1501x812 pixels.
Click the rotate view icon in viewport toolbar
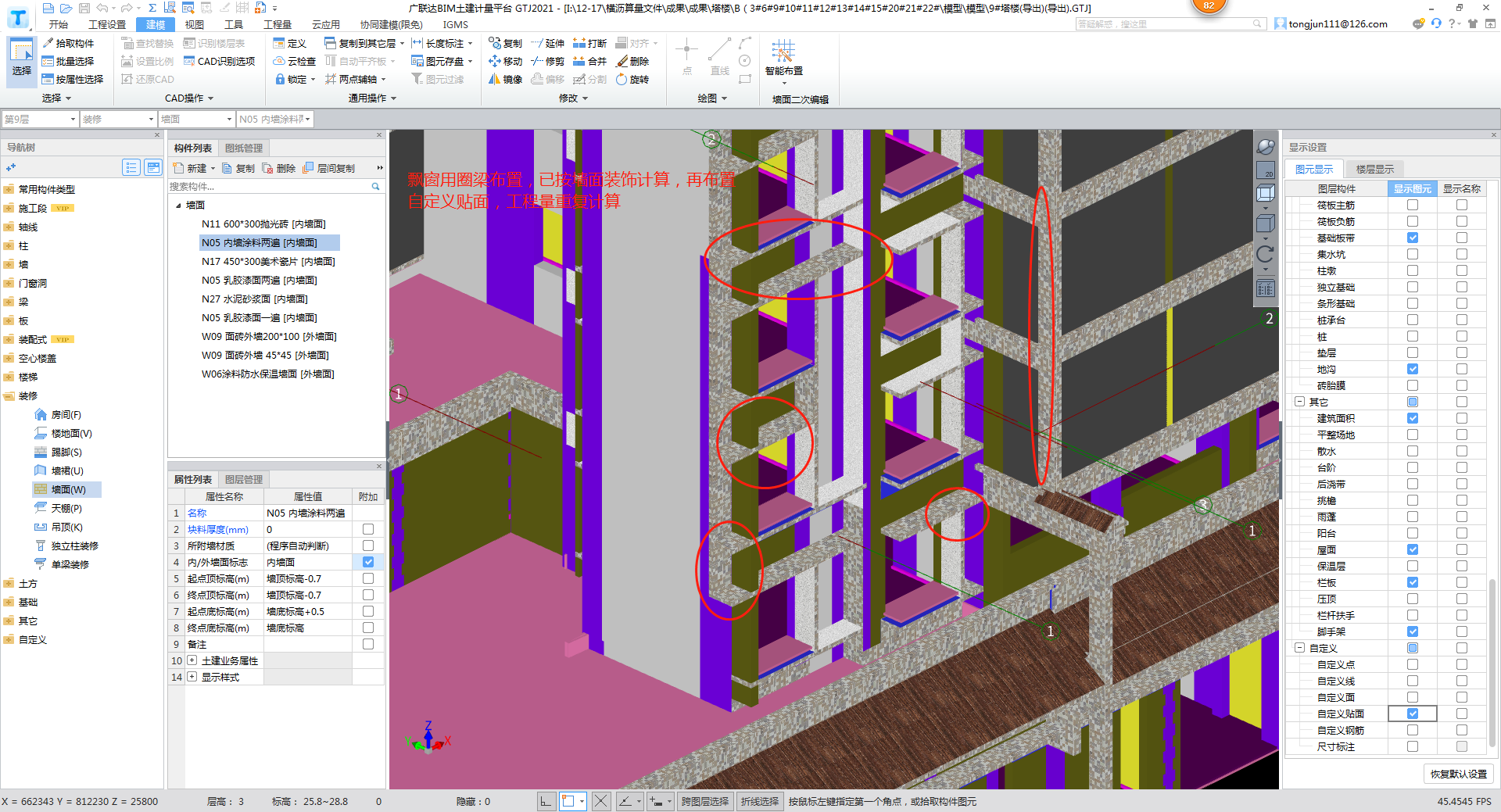[1266, 254]
